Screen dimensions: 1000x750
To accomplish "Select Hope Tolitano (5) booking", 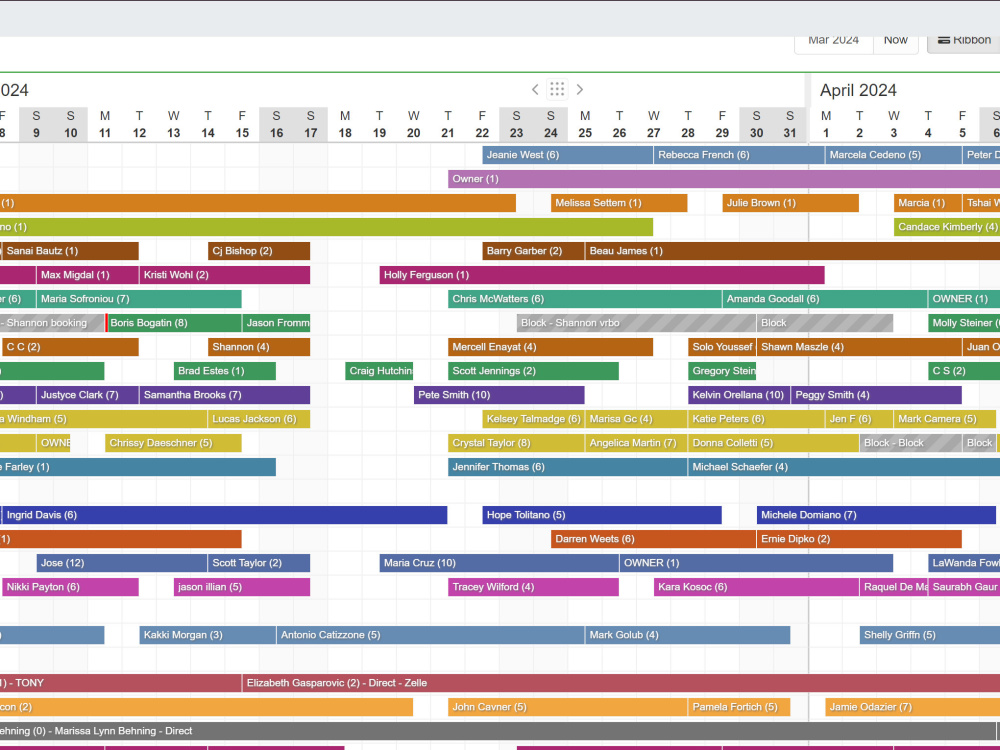I will 602,515.
